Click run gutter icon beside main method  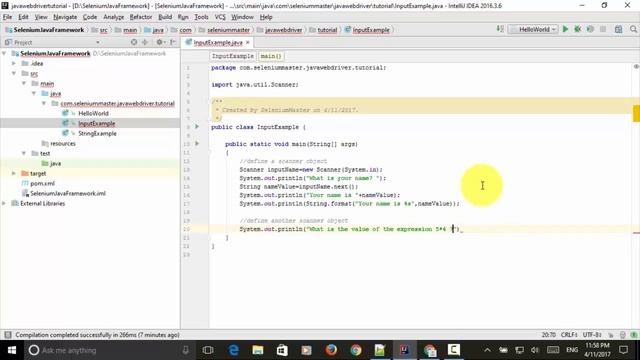tap(197, 144)
